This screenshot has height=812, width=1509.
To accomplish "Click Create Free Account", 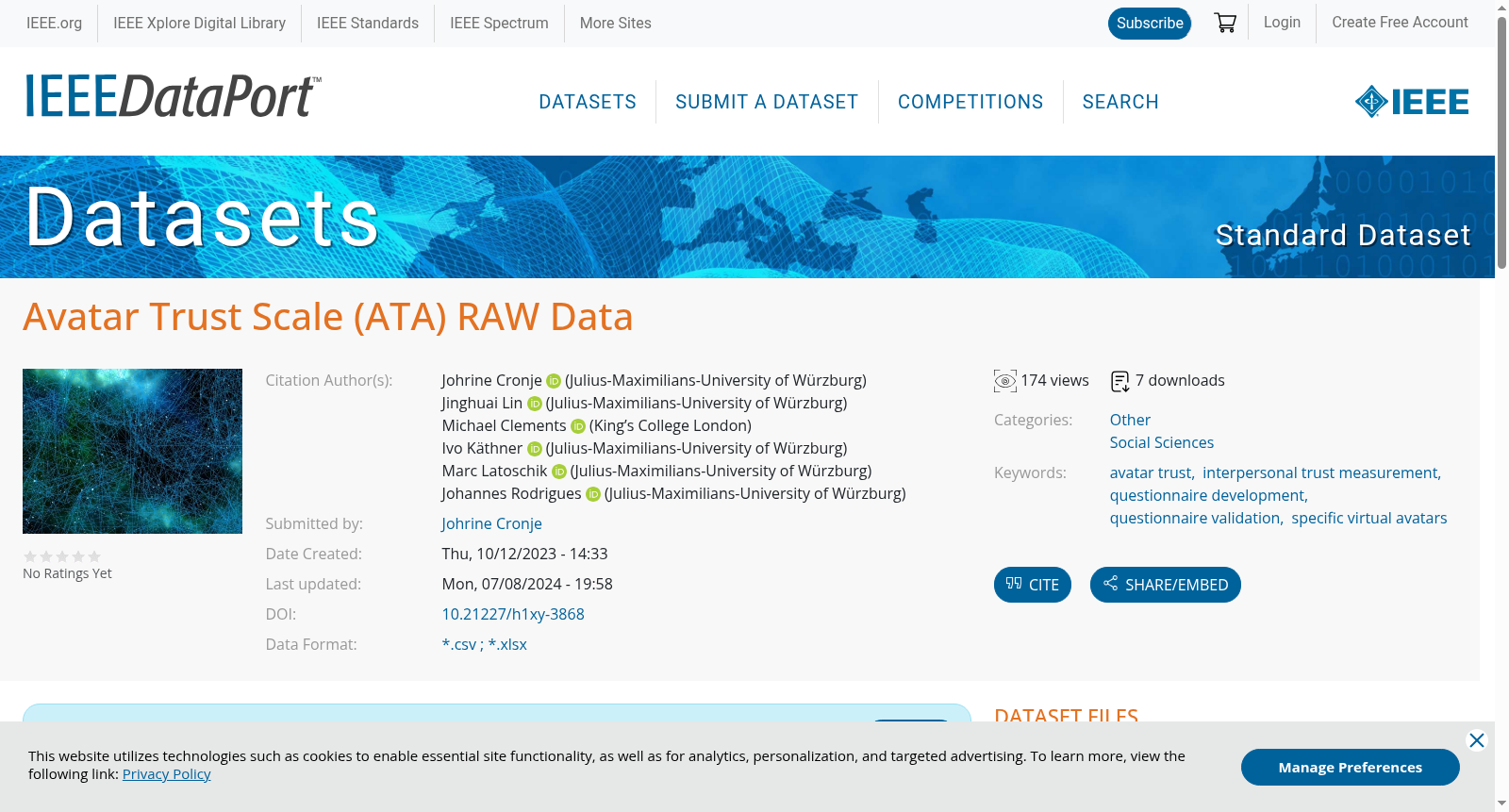I will (x=1400, y=22).
